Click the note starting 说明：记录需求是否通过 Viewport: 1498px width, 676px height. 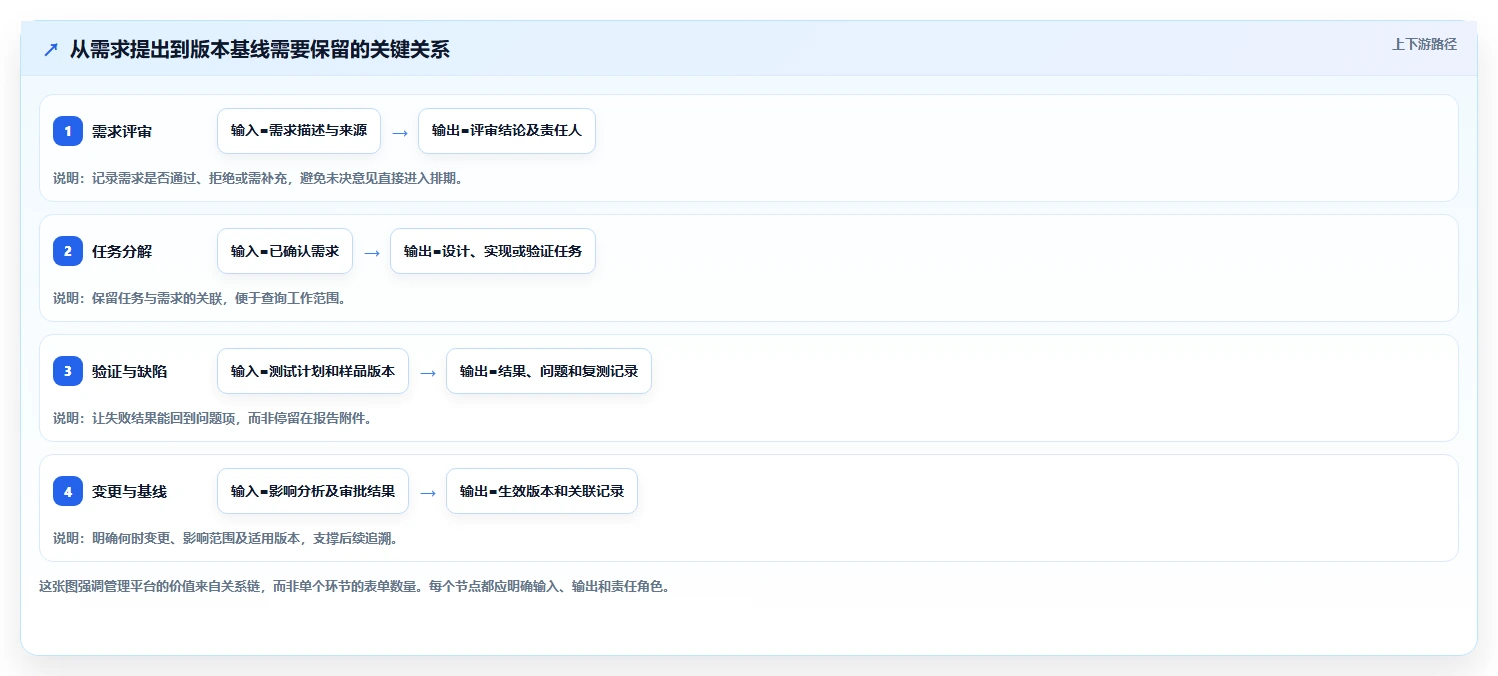[260, 178]
